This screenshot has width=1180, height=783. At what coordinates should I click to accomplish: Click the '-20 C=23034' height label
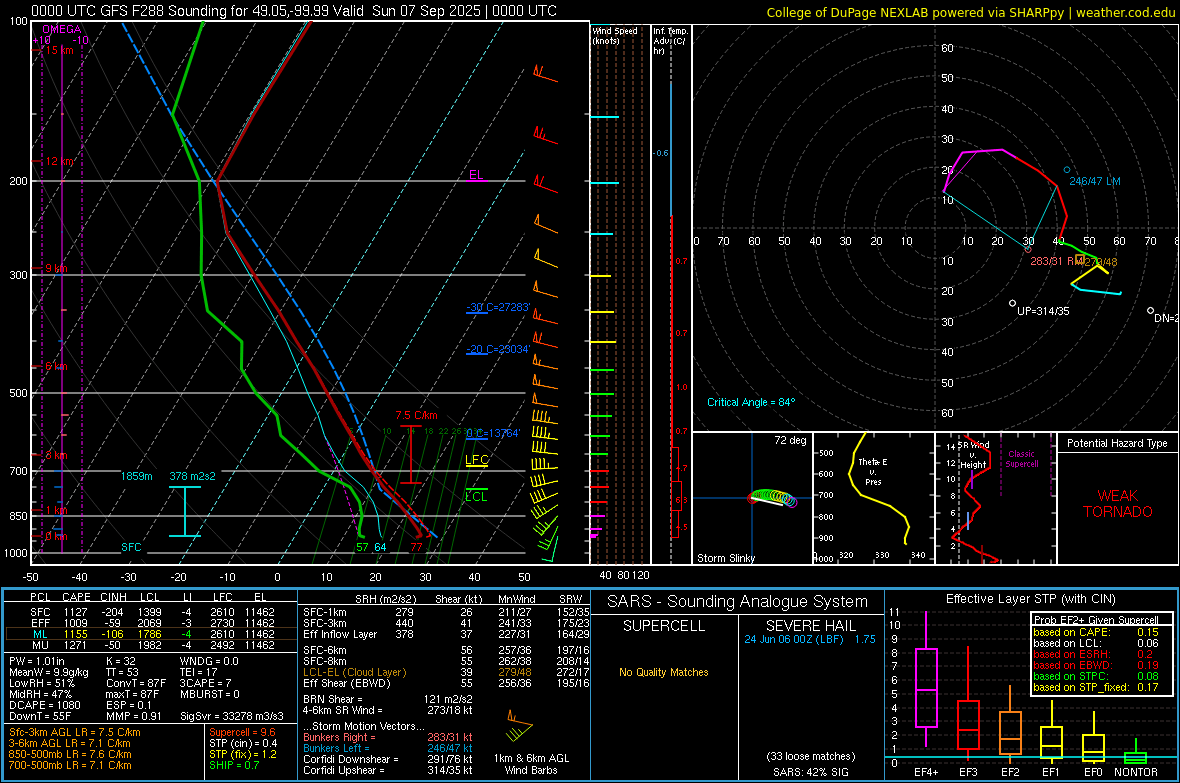click(x=498, y=349)
